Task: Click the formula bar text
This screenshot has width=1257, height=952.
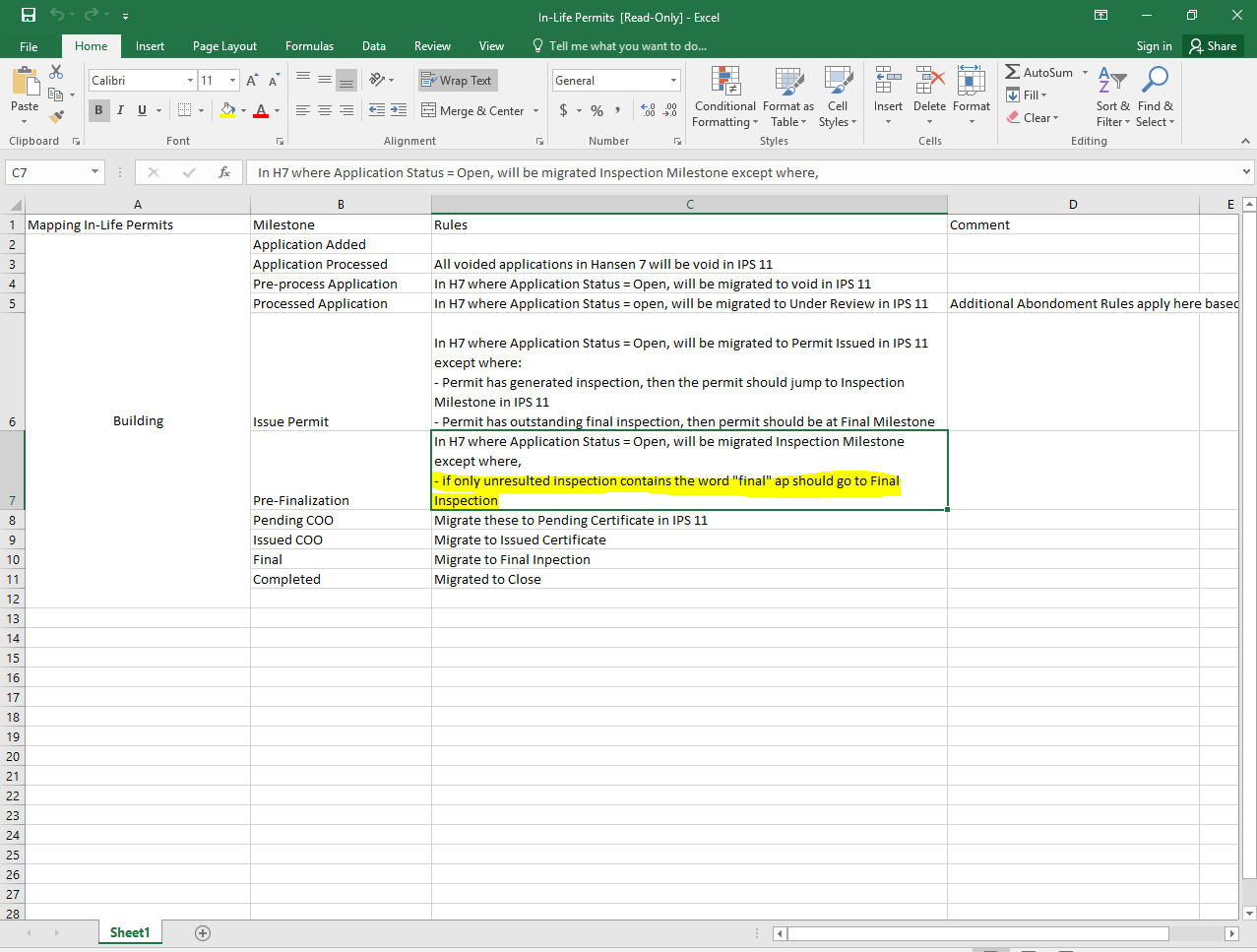Action: [538, 172]
